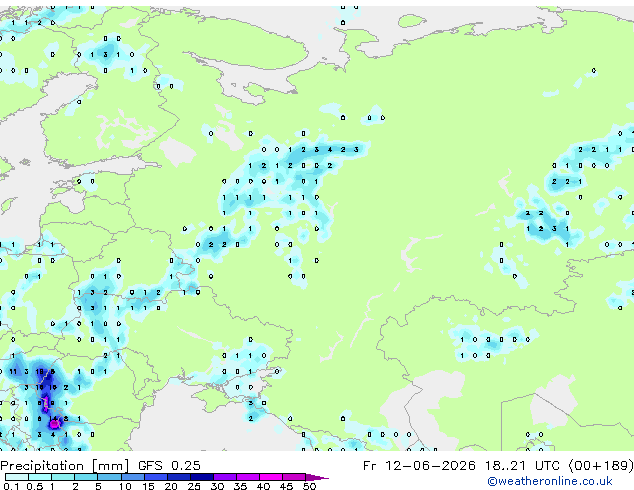Click the legend value "50"
The width and height of the screenshot is (634, 490).
309,486
